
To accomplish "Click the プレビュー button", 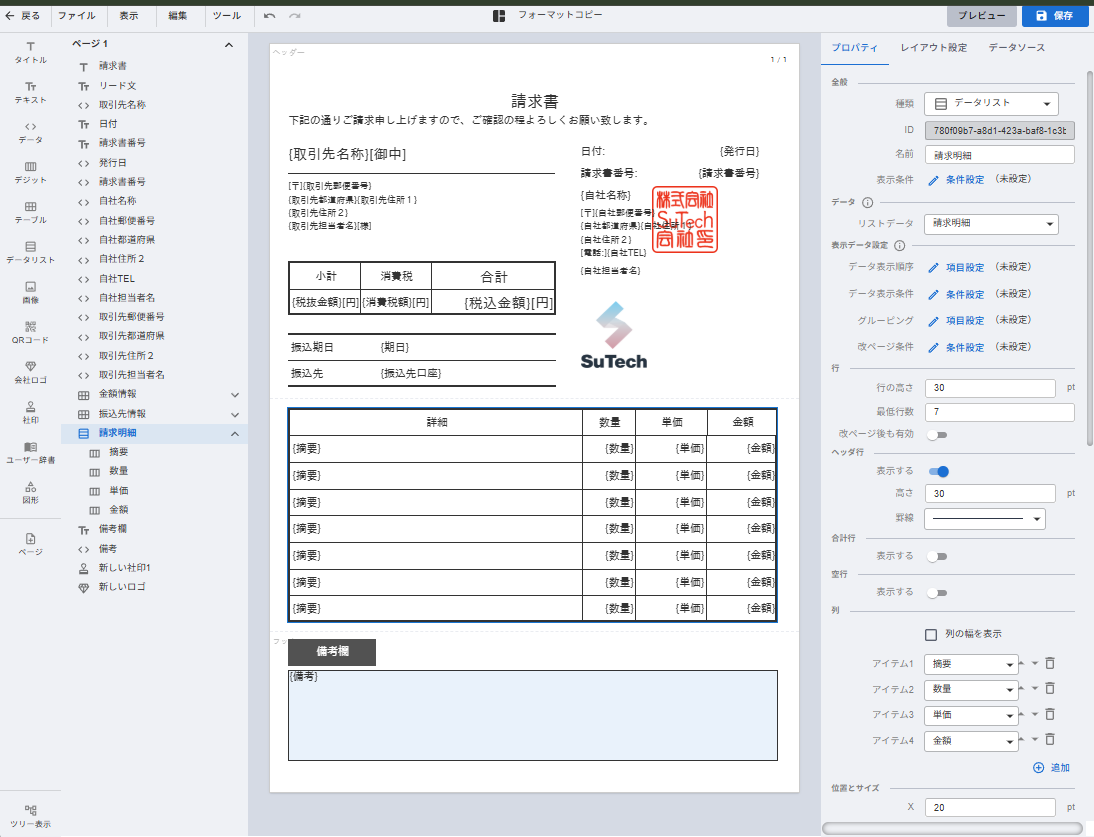I will tap(982, 16).
